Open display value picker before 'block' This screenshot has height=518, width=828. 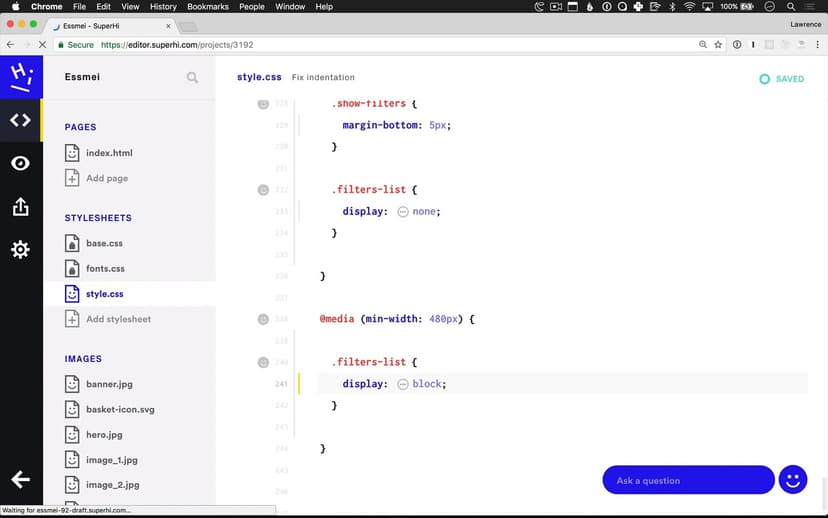(x=403, y=384)
